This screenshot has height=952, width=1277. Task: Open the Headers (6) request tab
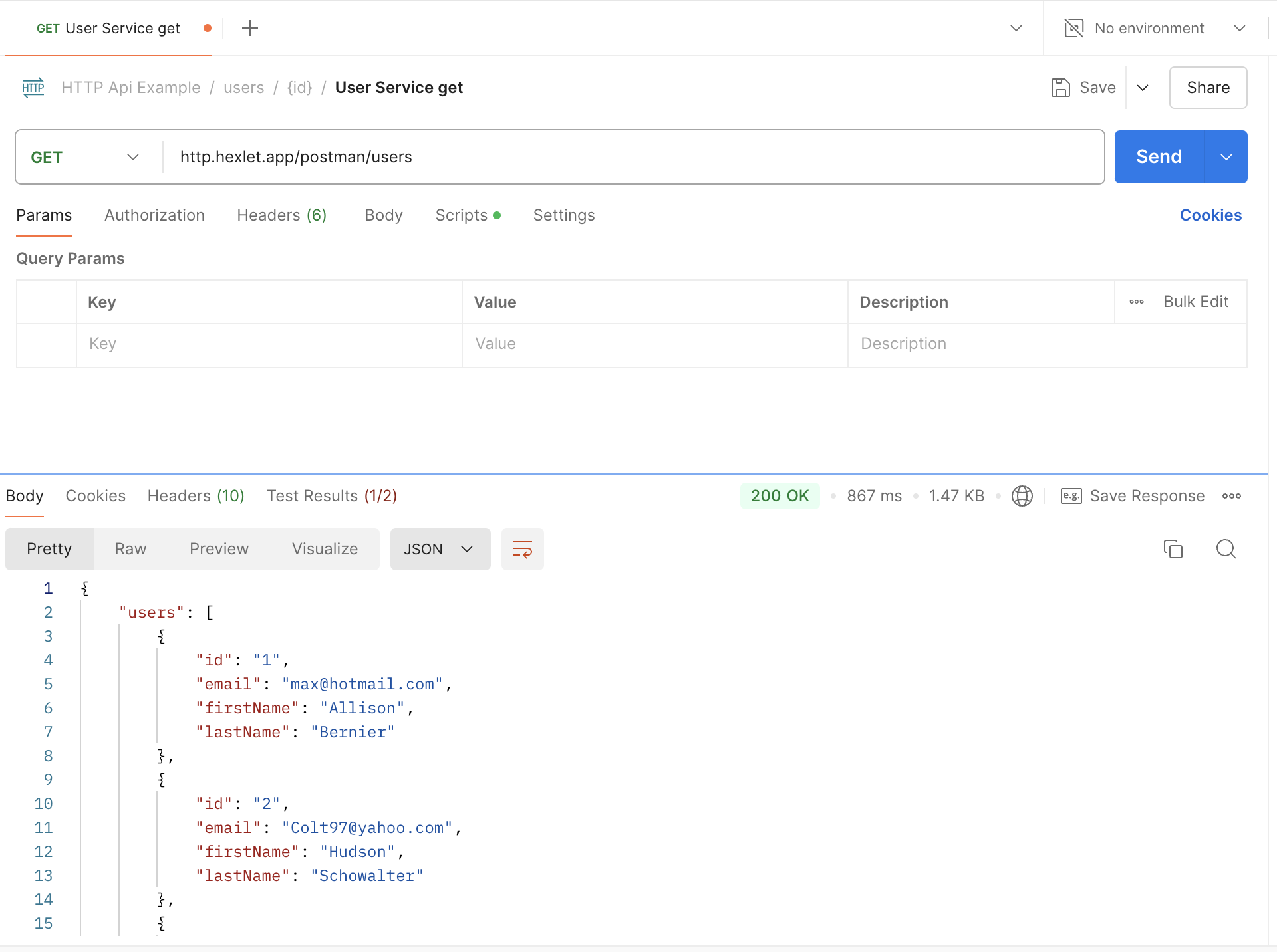[x=281, y=215]
